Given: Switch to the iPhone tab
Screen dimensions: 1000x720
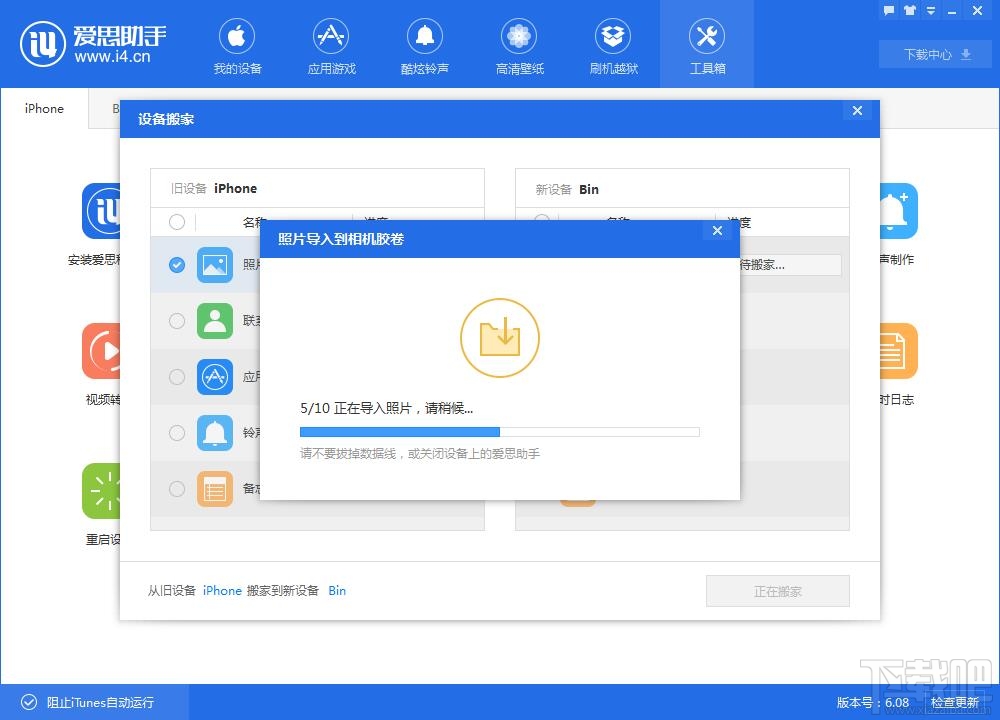Looking at the screenshot, I should pos(43,108).
